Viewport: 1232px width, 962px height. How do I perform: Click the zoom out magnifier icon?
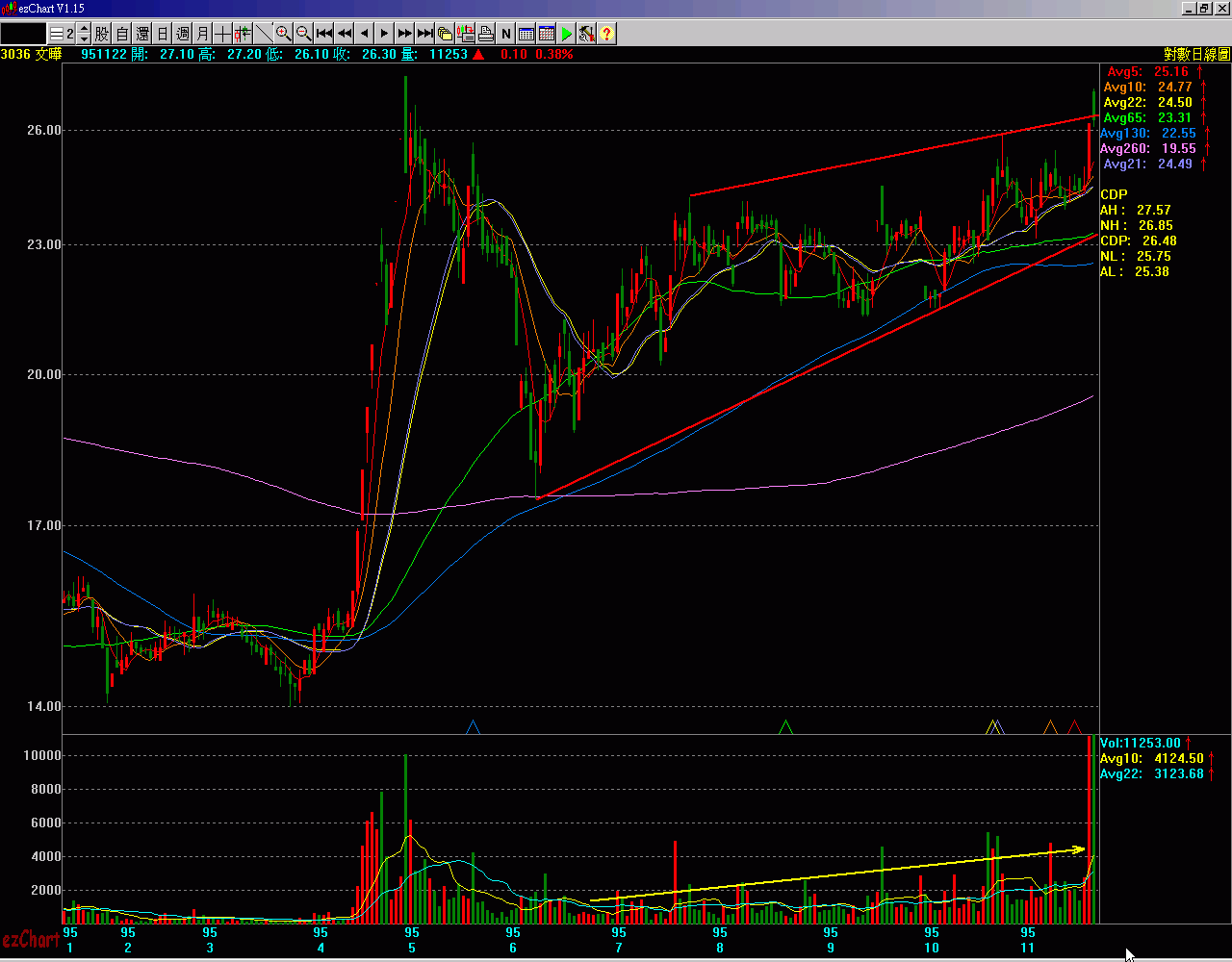click(304, 34)
